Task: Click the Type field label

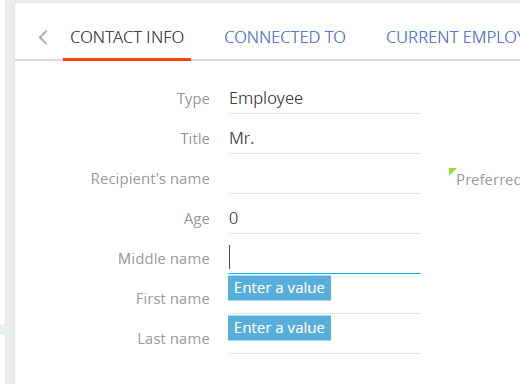Action: pyautogui.click(x=193, y=99)
